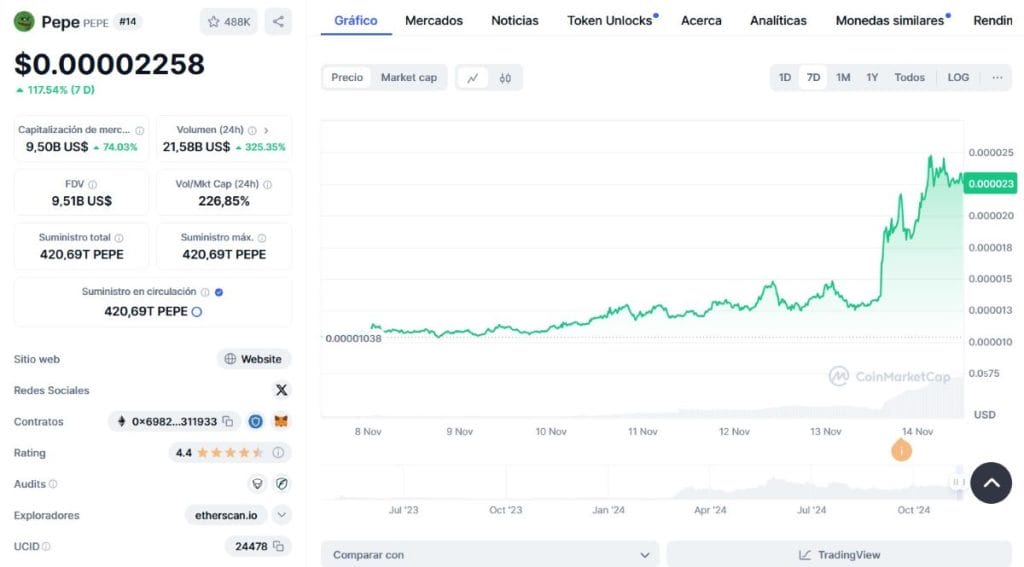Open Volumen (24h) details chevron

266,130
